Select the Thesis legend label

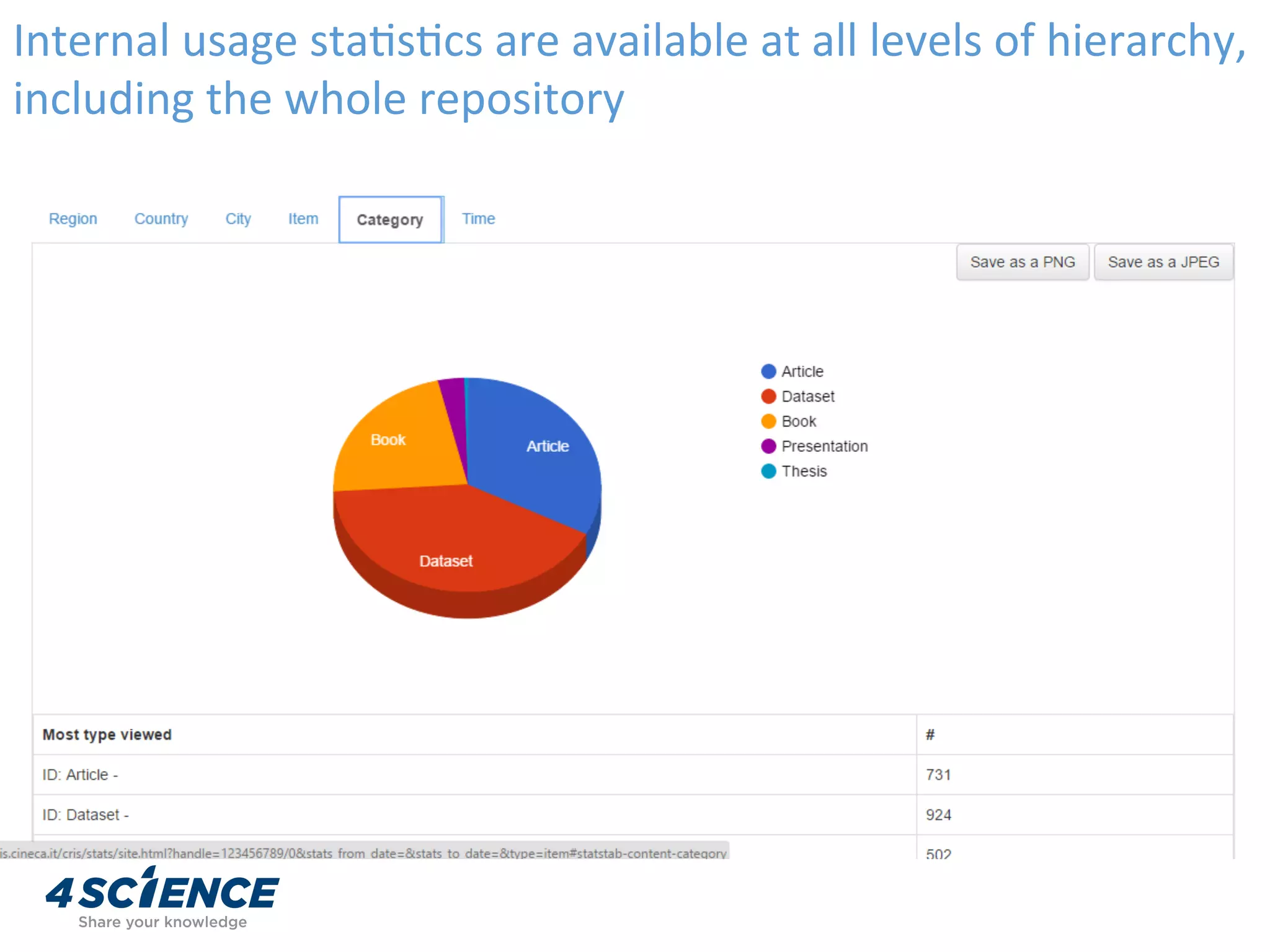coord(804,471)
